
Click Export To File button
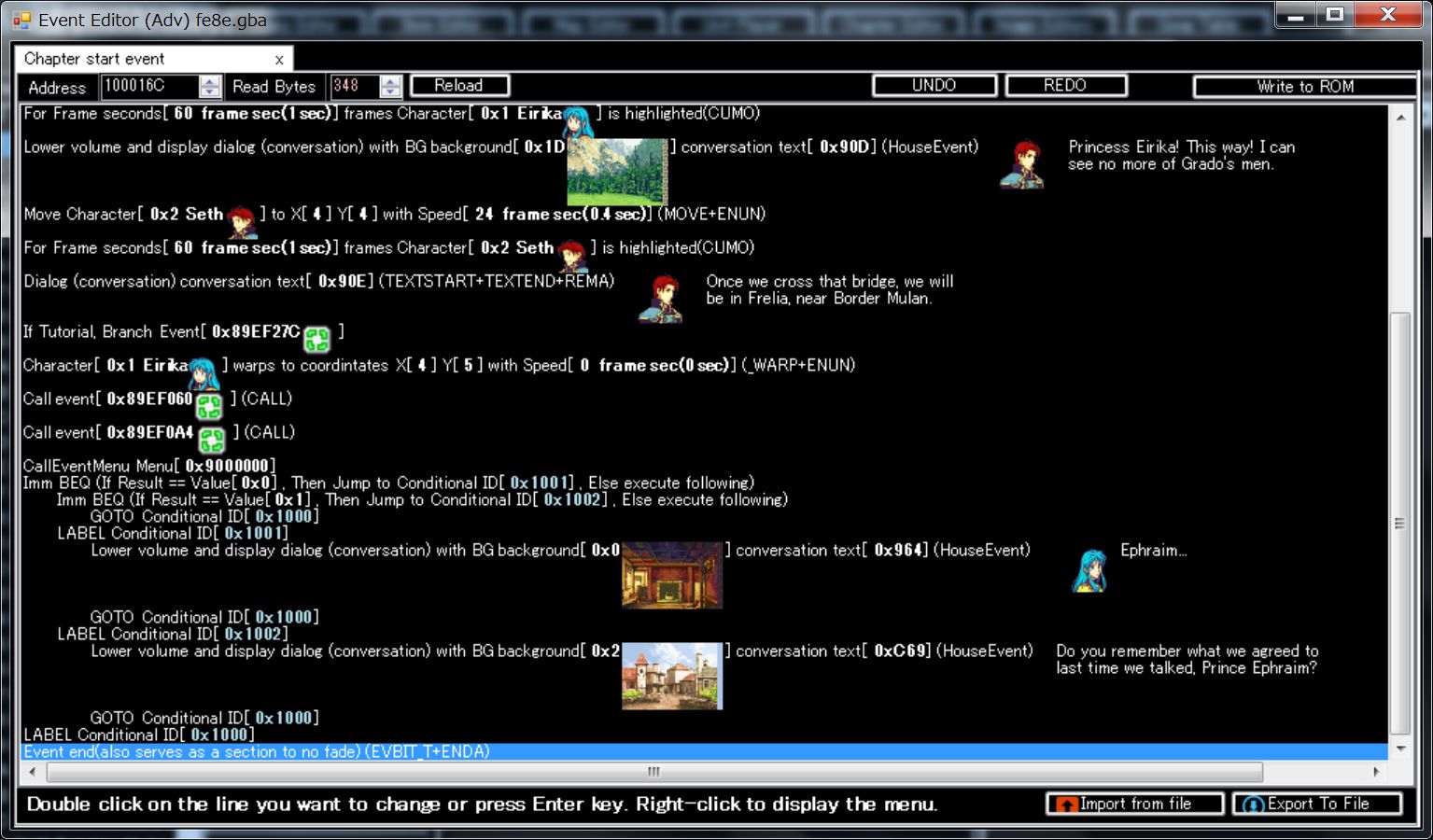pos(1317,804)
